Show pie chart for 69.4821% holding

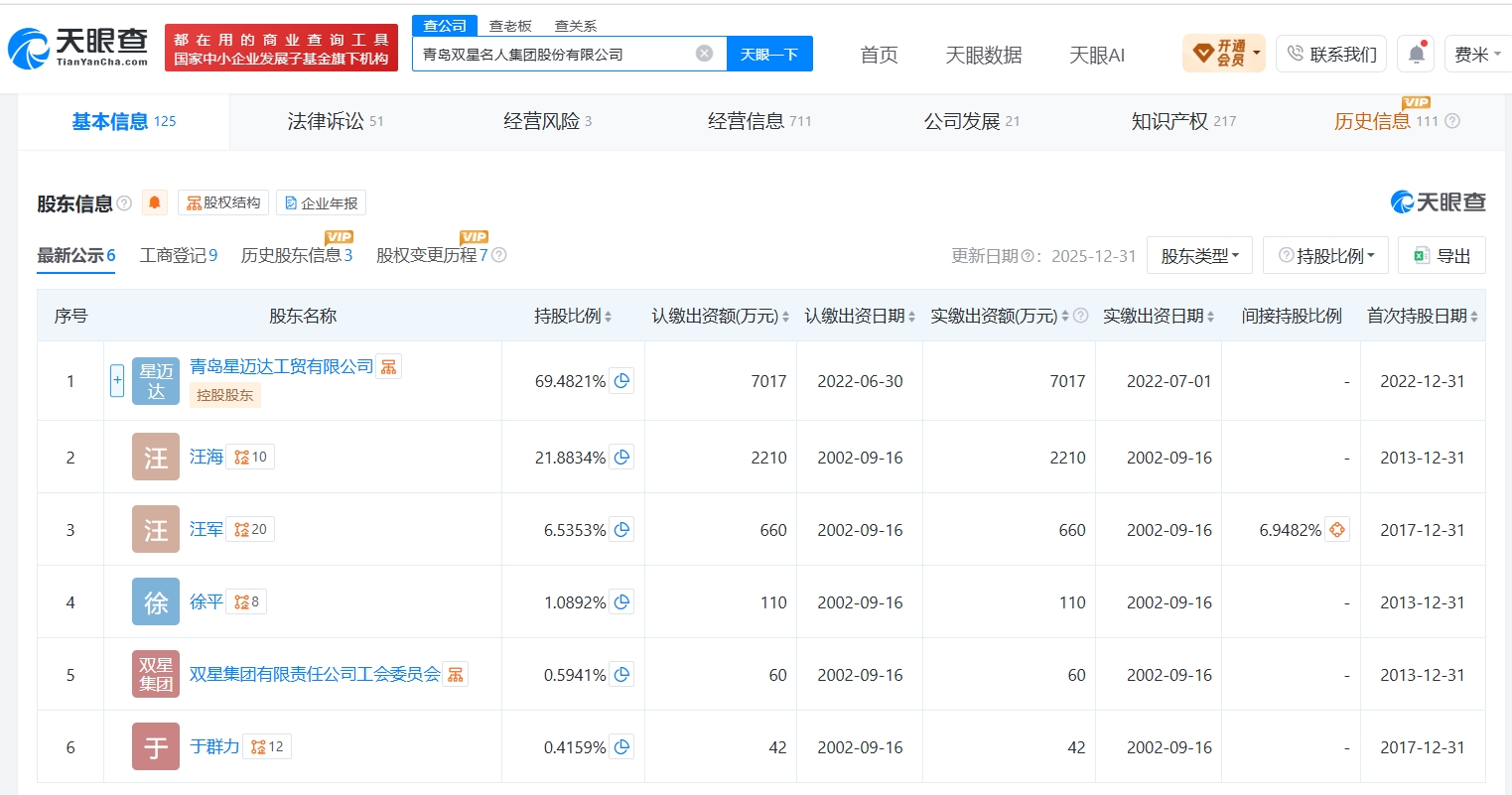click(621, 381)
